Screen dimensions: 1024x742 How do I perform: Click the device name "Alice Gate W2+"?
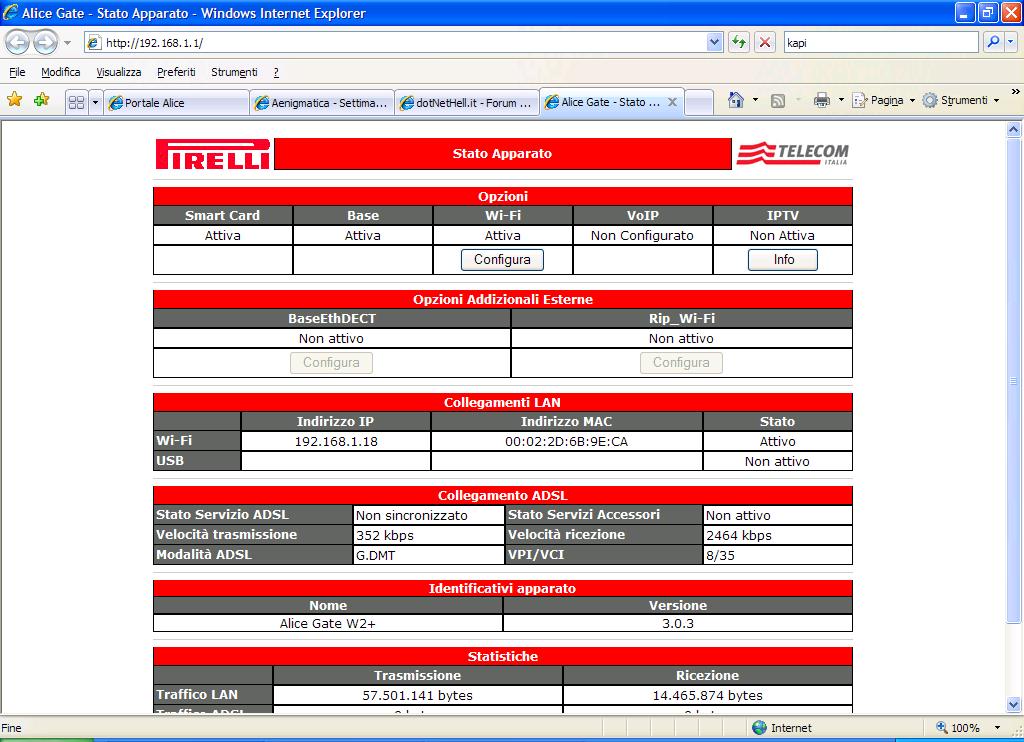(x=328, y=624)
